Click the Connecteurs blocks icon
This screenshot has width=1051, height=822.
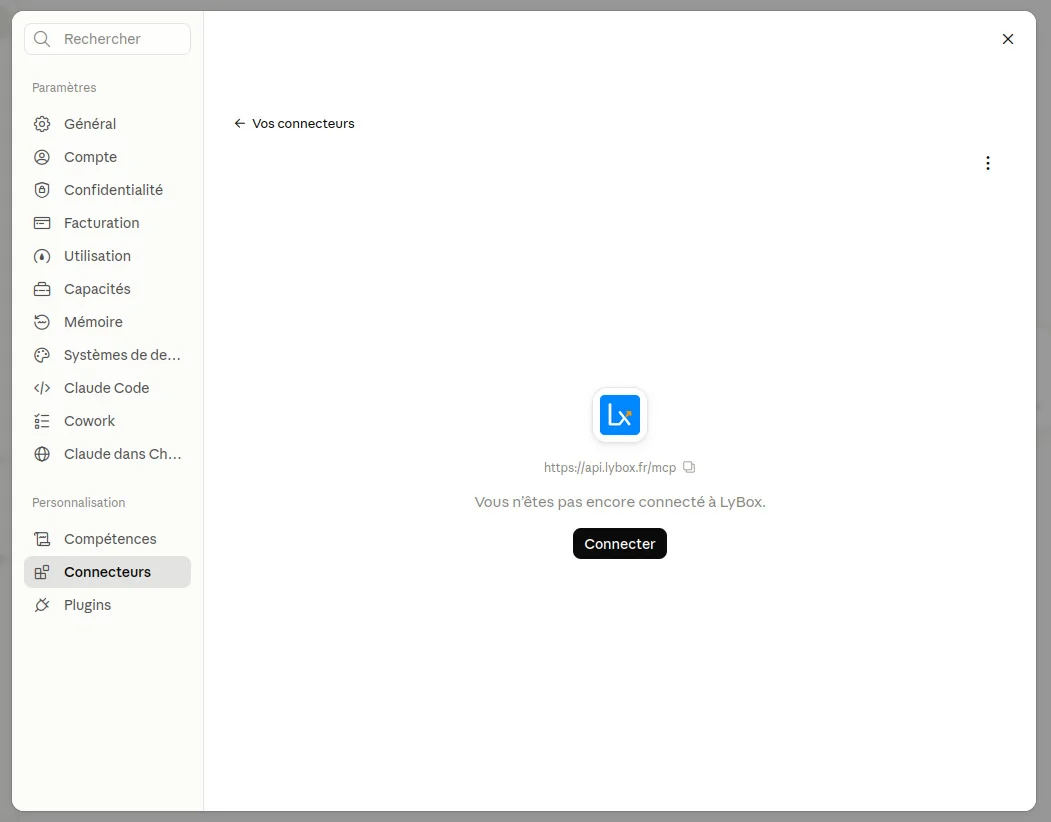click(x=42, y=572)
